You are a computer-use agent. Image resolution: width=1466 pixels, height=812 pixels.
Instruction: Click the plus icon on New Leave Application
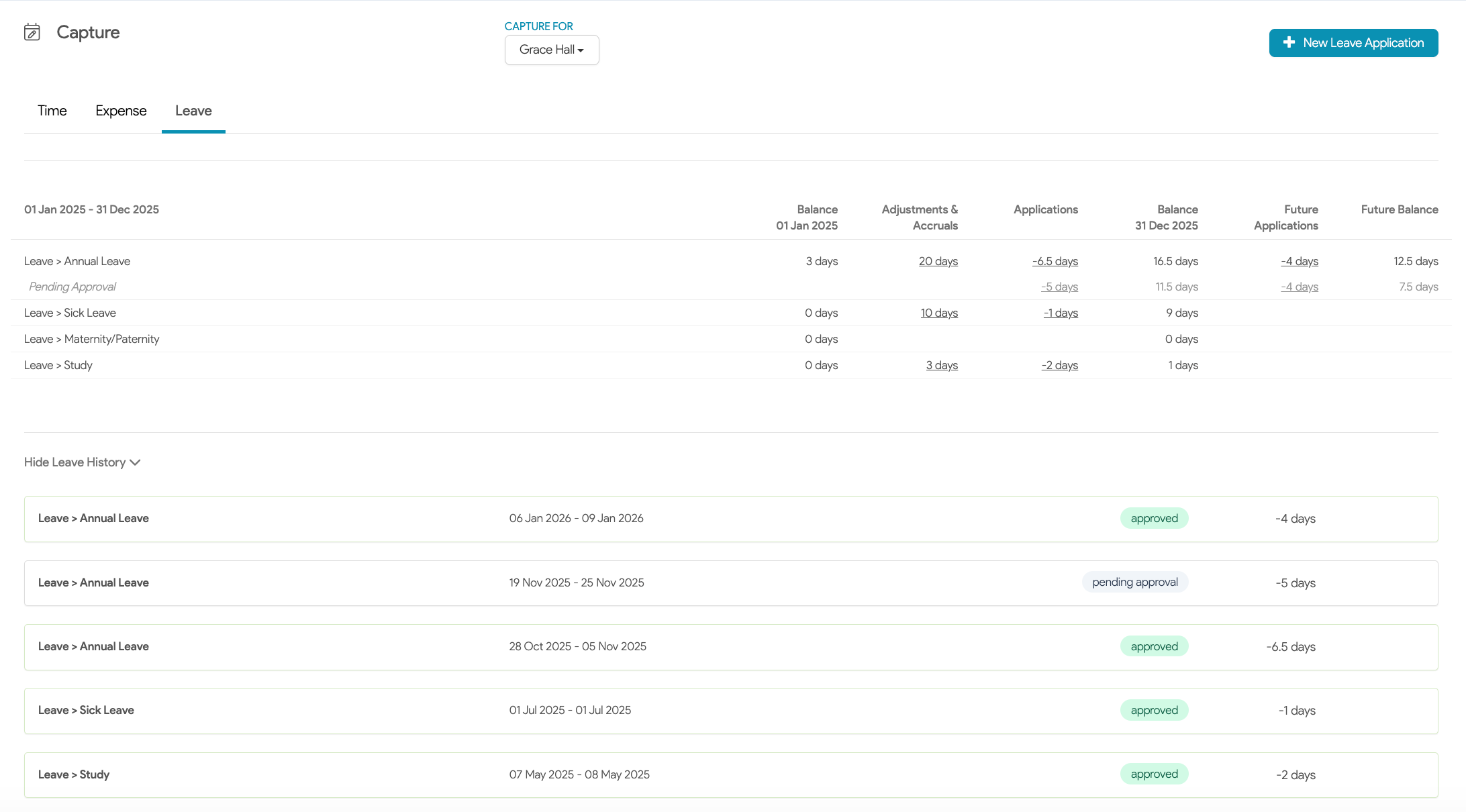coord(1289,43)
